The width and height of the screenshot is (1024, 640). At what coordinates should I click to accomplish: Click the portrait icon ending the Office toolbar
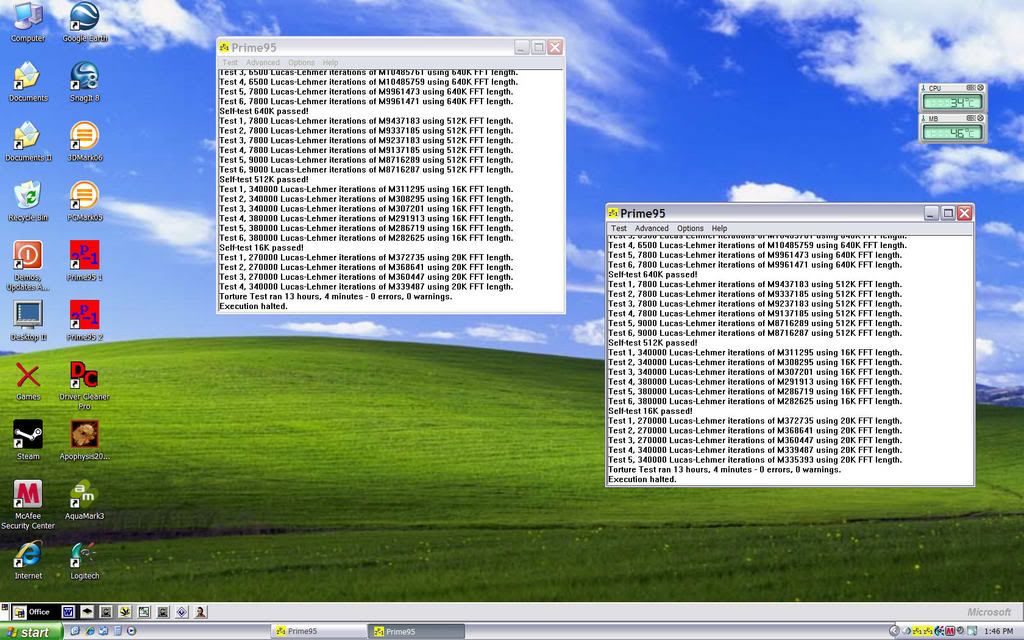coord(200,612)
